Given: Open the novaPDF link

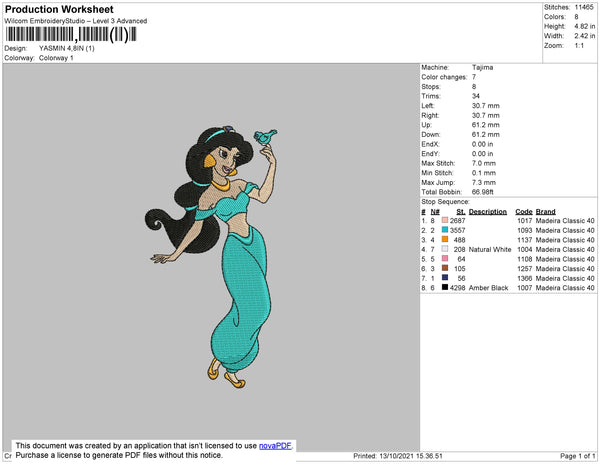Looking at the screenshot, I should [x=275, y=446].
